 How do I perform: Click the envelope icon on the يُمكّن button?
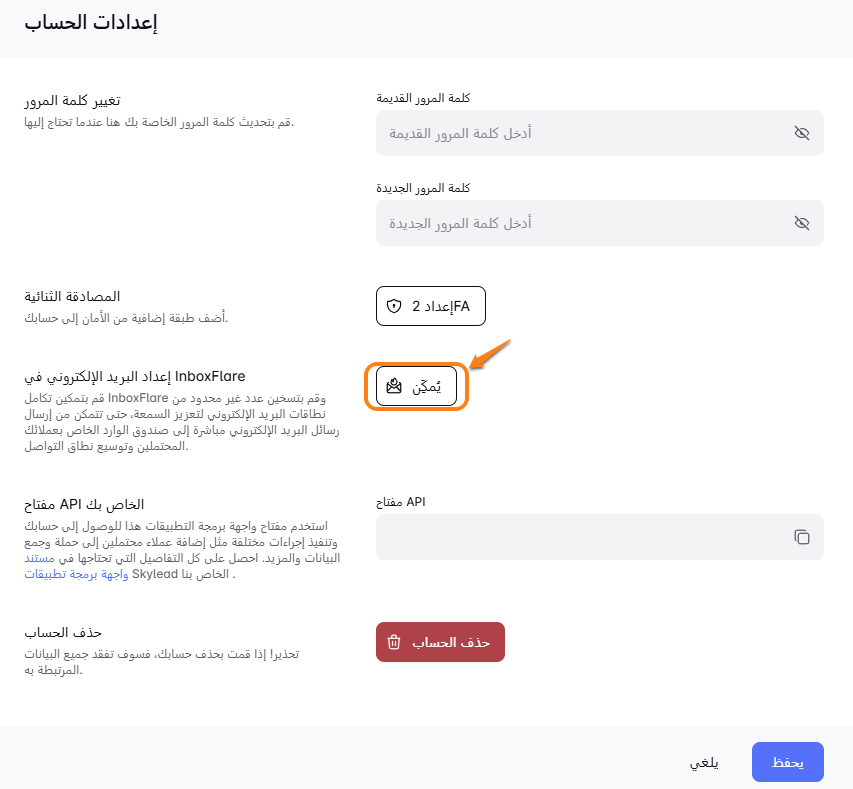click(x=394, y=386)
